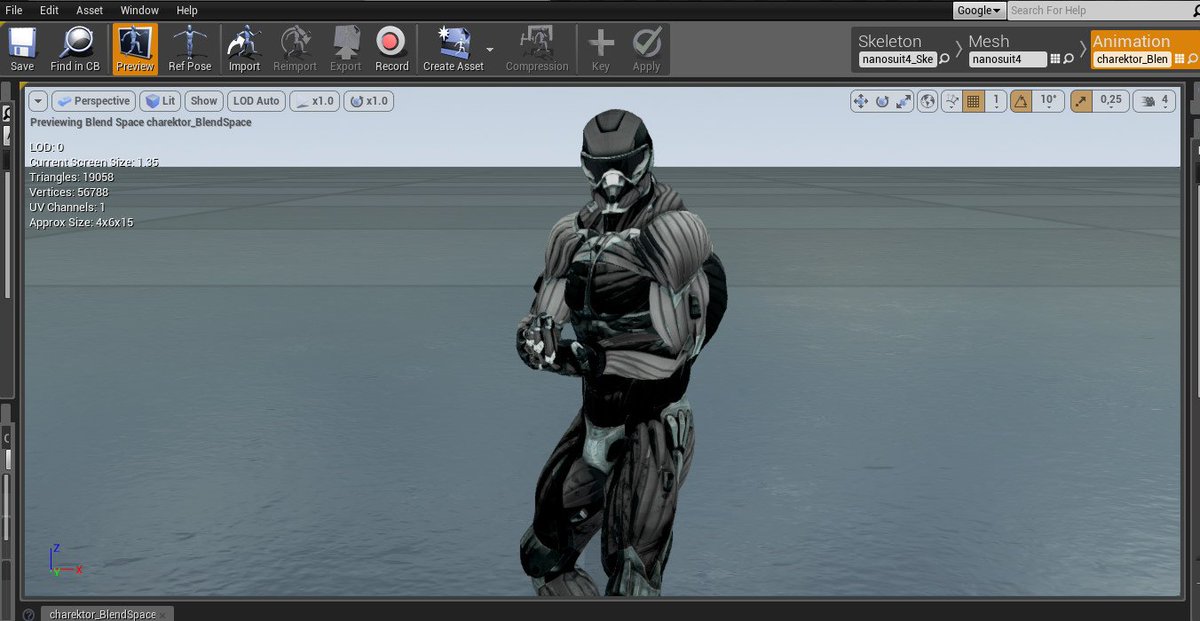This screenshot has height=621, width=1200.
Task: Click nanosuit4 mesh asset field
Action: point(1008,60)
